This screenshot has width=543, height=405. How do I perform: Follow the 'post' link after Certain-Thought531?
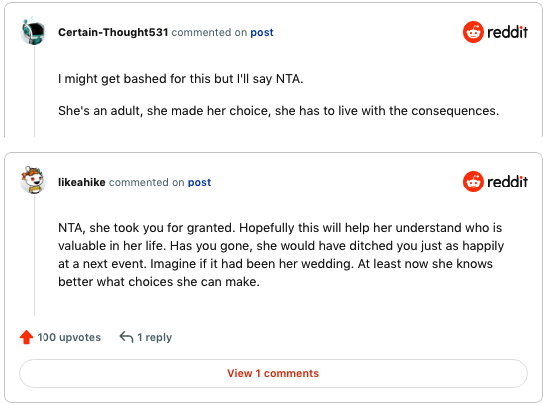pos(262,32)
